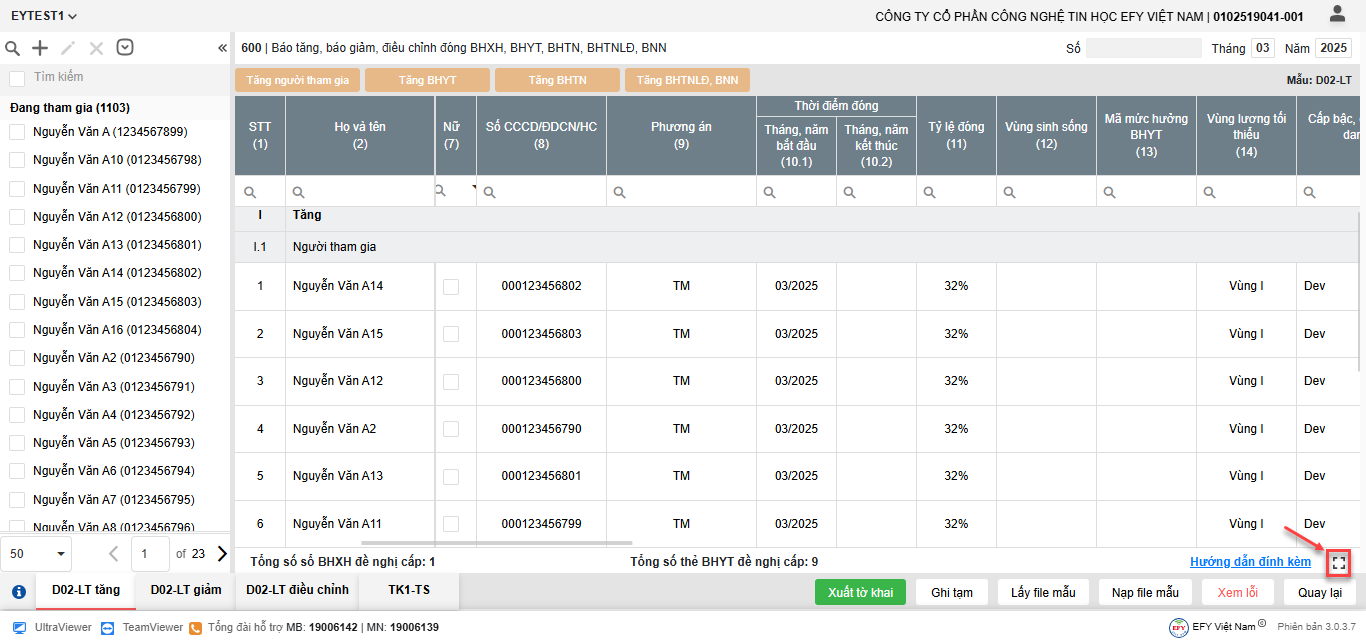Click the search magnifier icon in left toolbar
The height and width of the screenshot is (641, 1366).
[13, 48]
